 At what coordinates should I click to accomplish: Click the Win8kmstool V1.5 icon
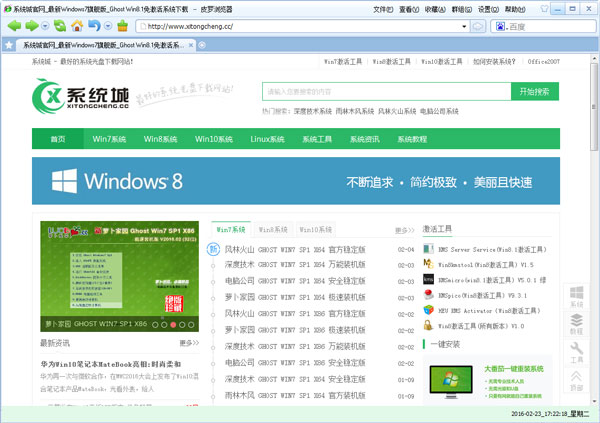coord(428,264)
